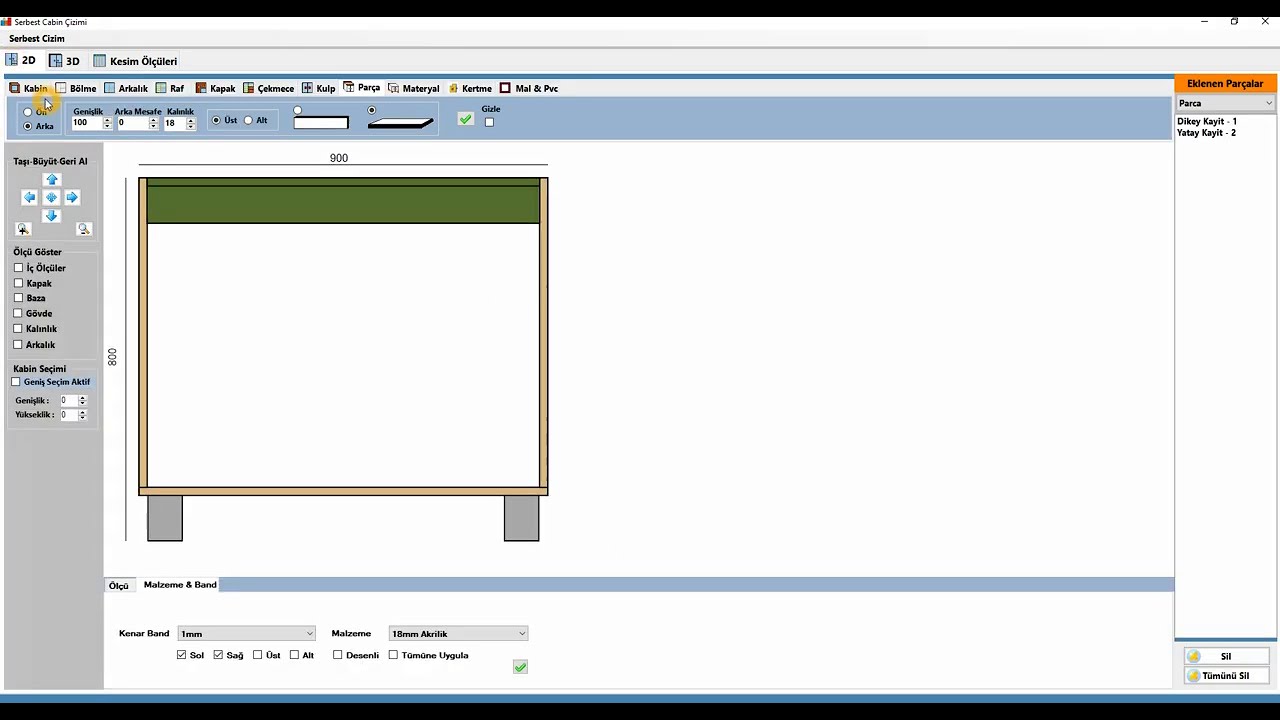Enable Baza dimension display
Image resolution: width=1280 pixels, height=720 pixels.
(x=18, y=298)
